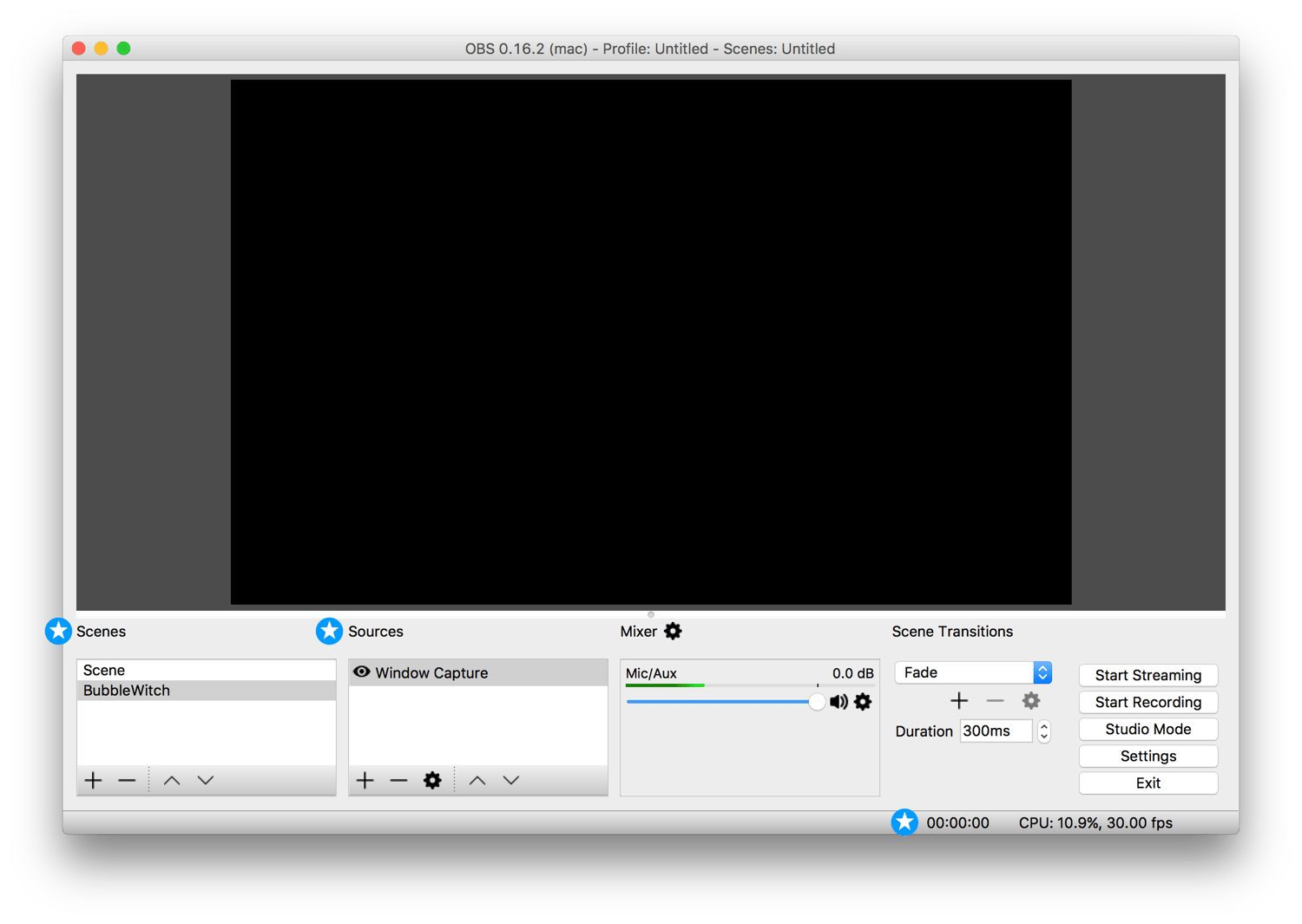
Task: Decrease duration with stepper down arrow
Action: [x=1044, y=737]
